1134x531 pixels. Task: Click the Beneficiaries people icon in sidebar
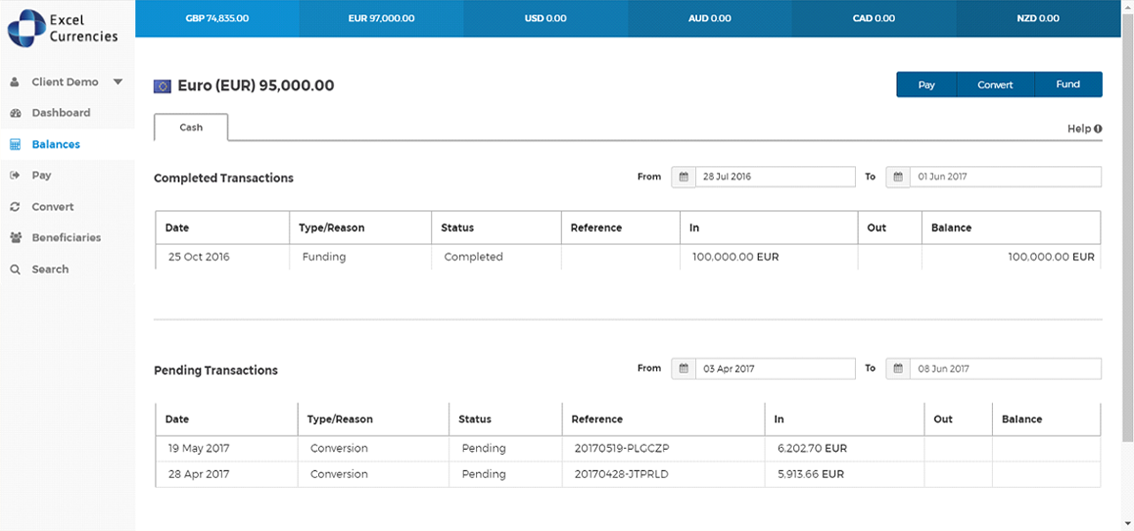[15, 238]
